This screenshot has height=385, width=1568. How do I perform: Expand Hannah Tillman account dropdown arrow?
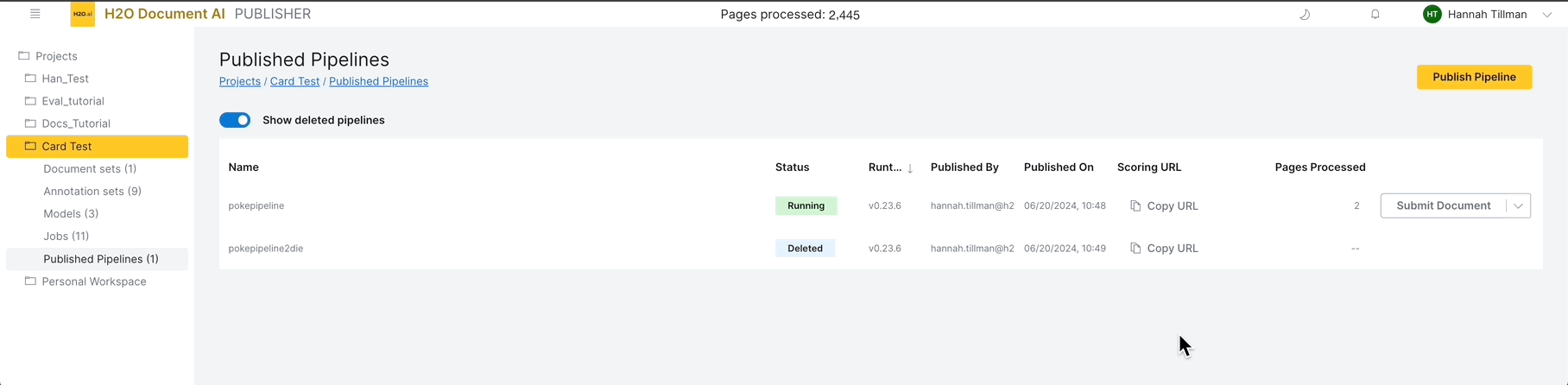point(1547,15)
